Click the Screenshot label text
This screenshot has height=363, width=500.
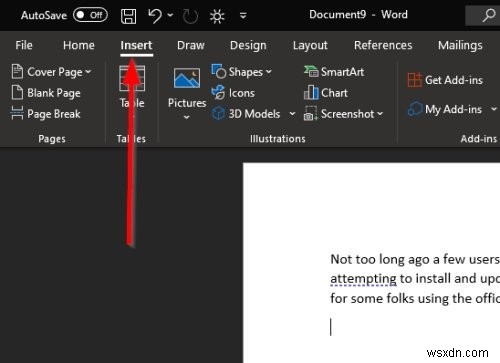tap(347, 114)
